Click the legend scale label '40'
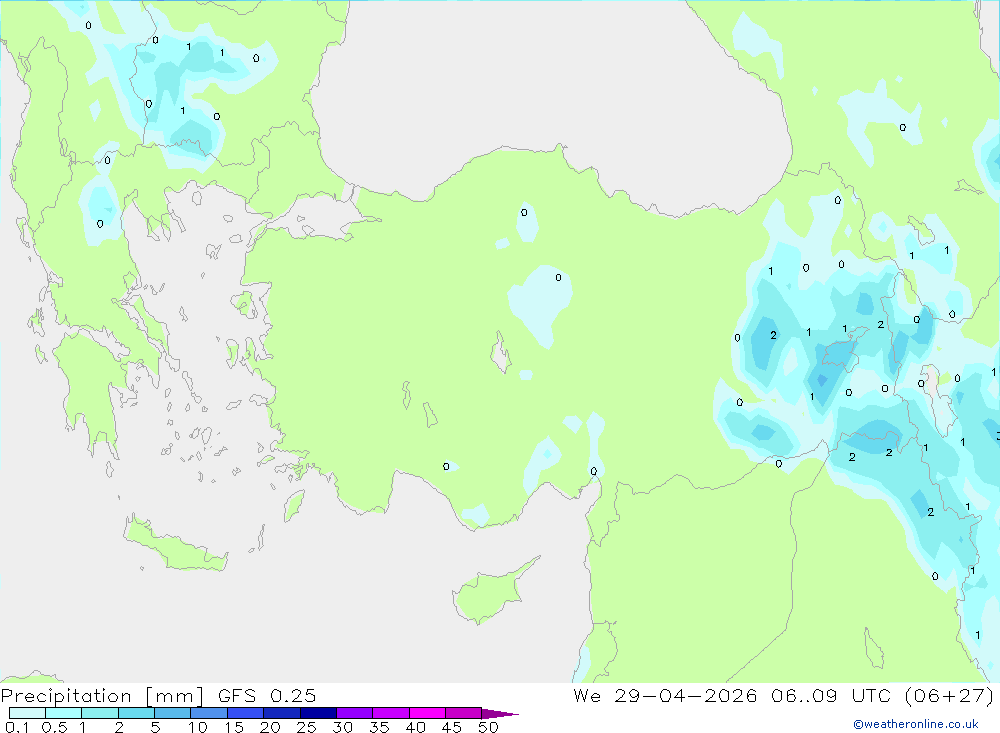Image resolution: width=1000 pixels, height=733 pixels. [x=415, y=727]
